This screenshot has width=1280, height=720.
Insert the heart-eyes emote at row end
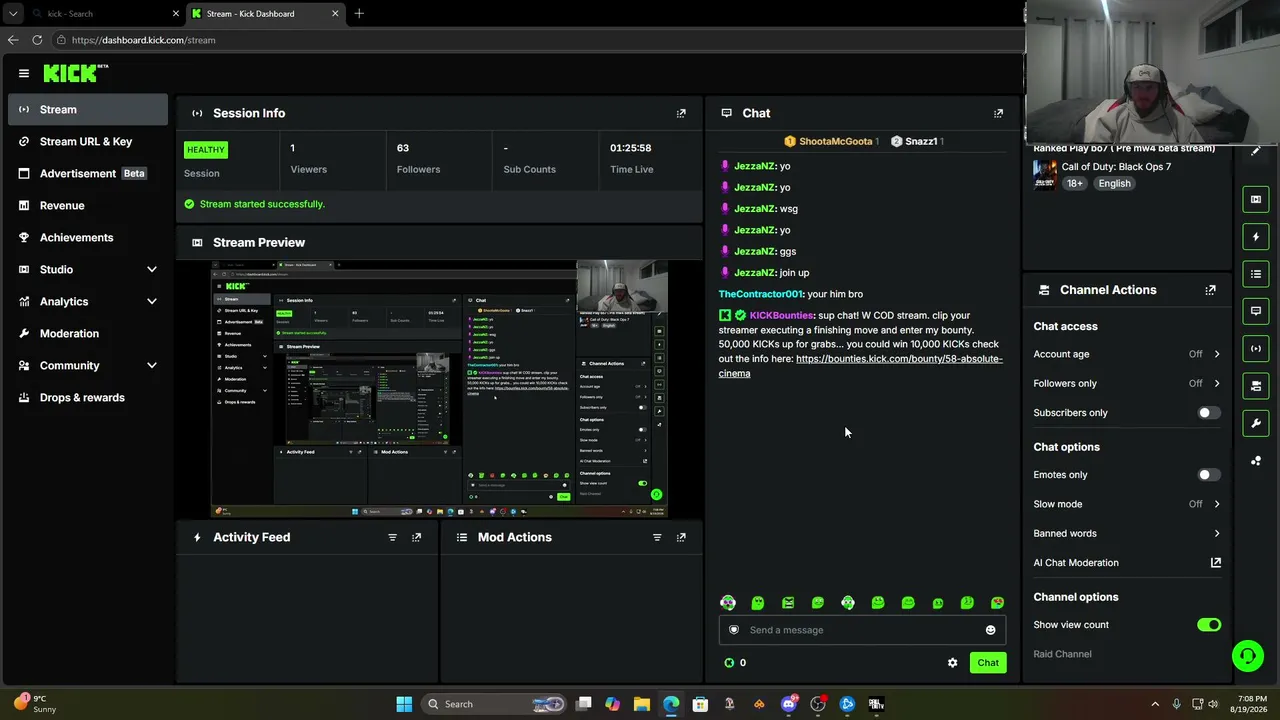coord(997,603)
